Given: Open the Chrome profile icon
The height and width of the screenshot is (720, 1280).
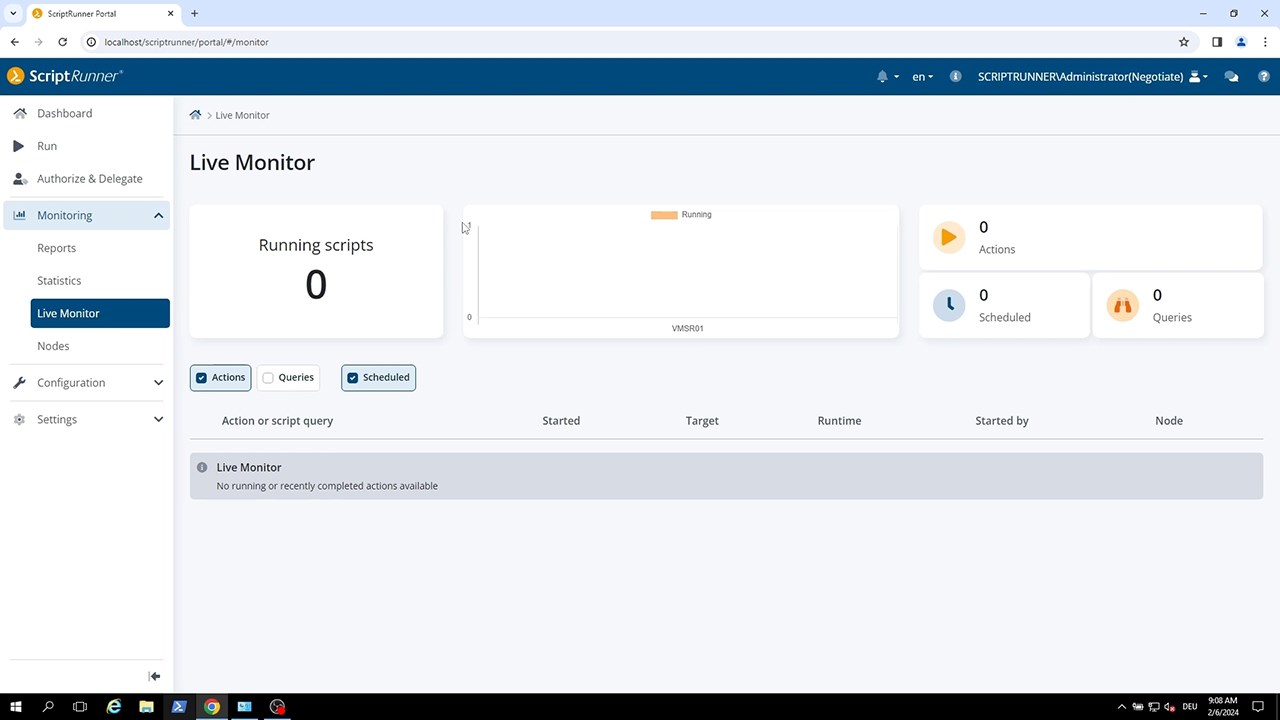Looking at the screenshot, I should point(1241,42).
